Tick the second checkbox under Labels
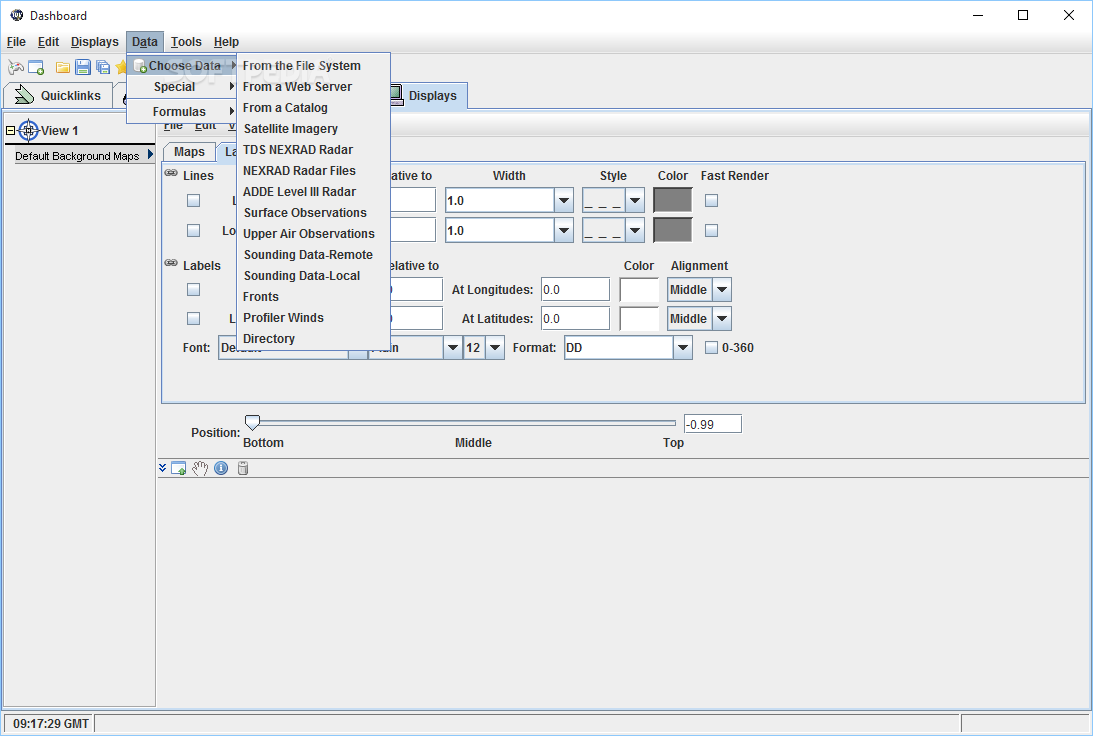Screen dimensions: 1093x736 pos(194,319)
